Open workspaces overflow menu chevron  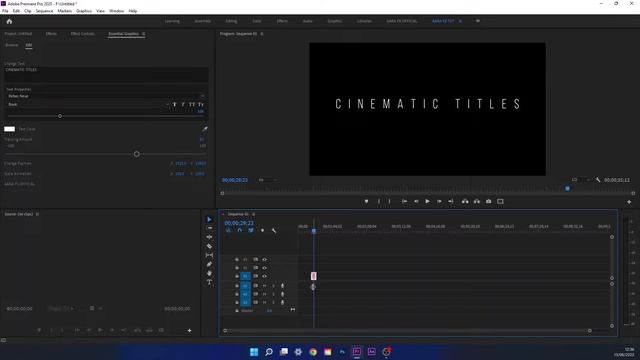[x=478, y=21]
